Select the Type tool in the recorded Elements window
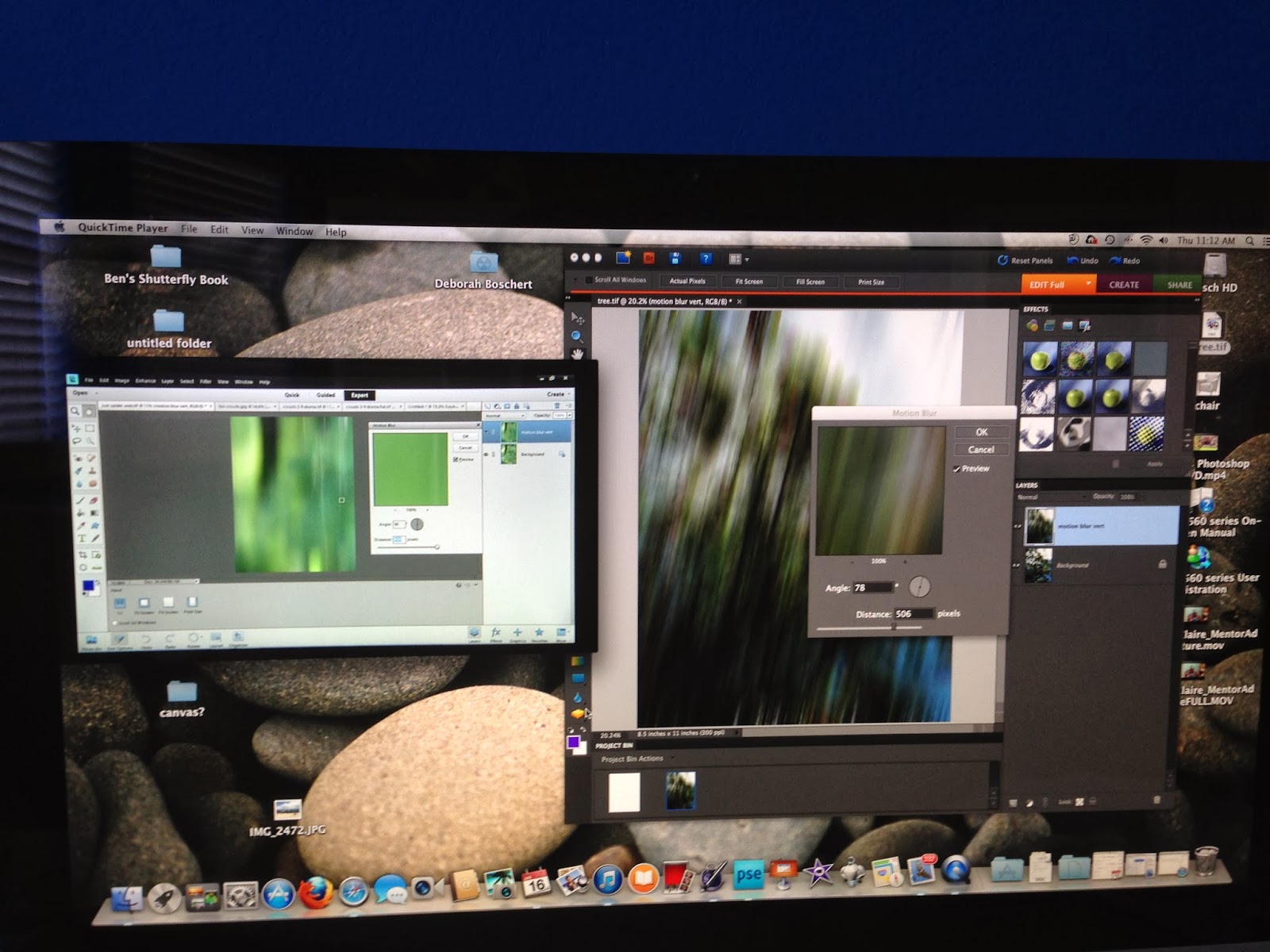 click(x=81, y=539)
